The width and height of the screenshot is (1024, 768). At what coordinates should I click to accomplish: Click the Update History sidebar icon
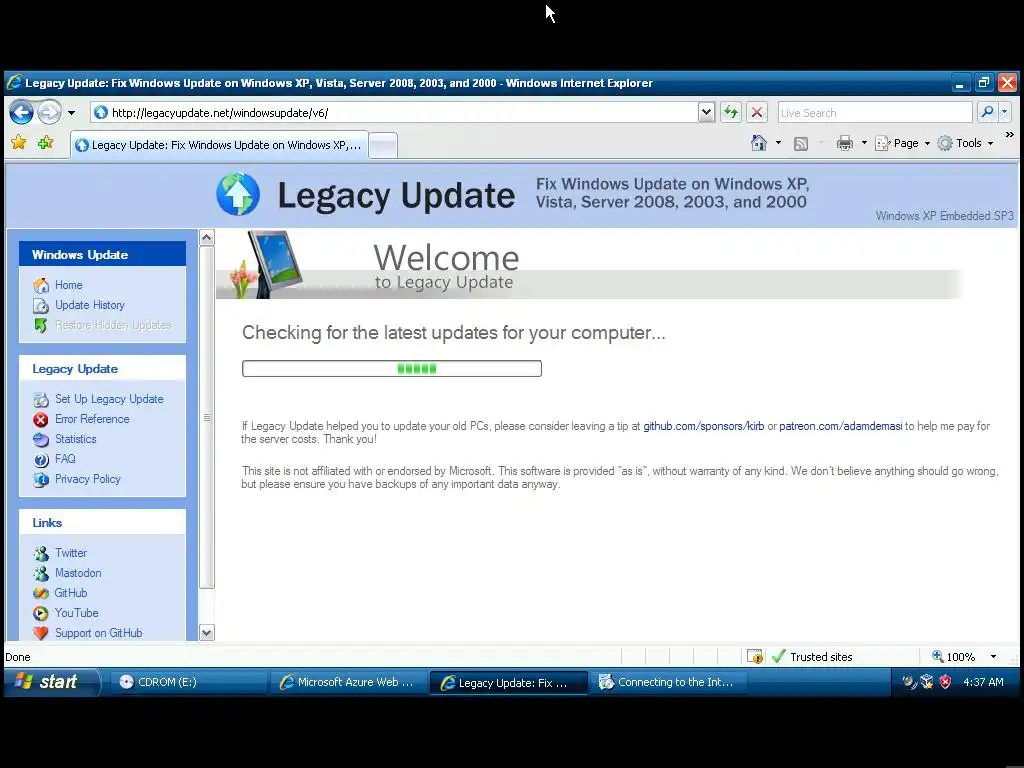coord(40,306)
